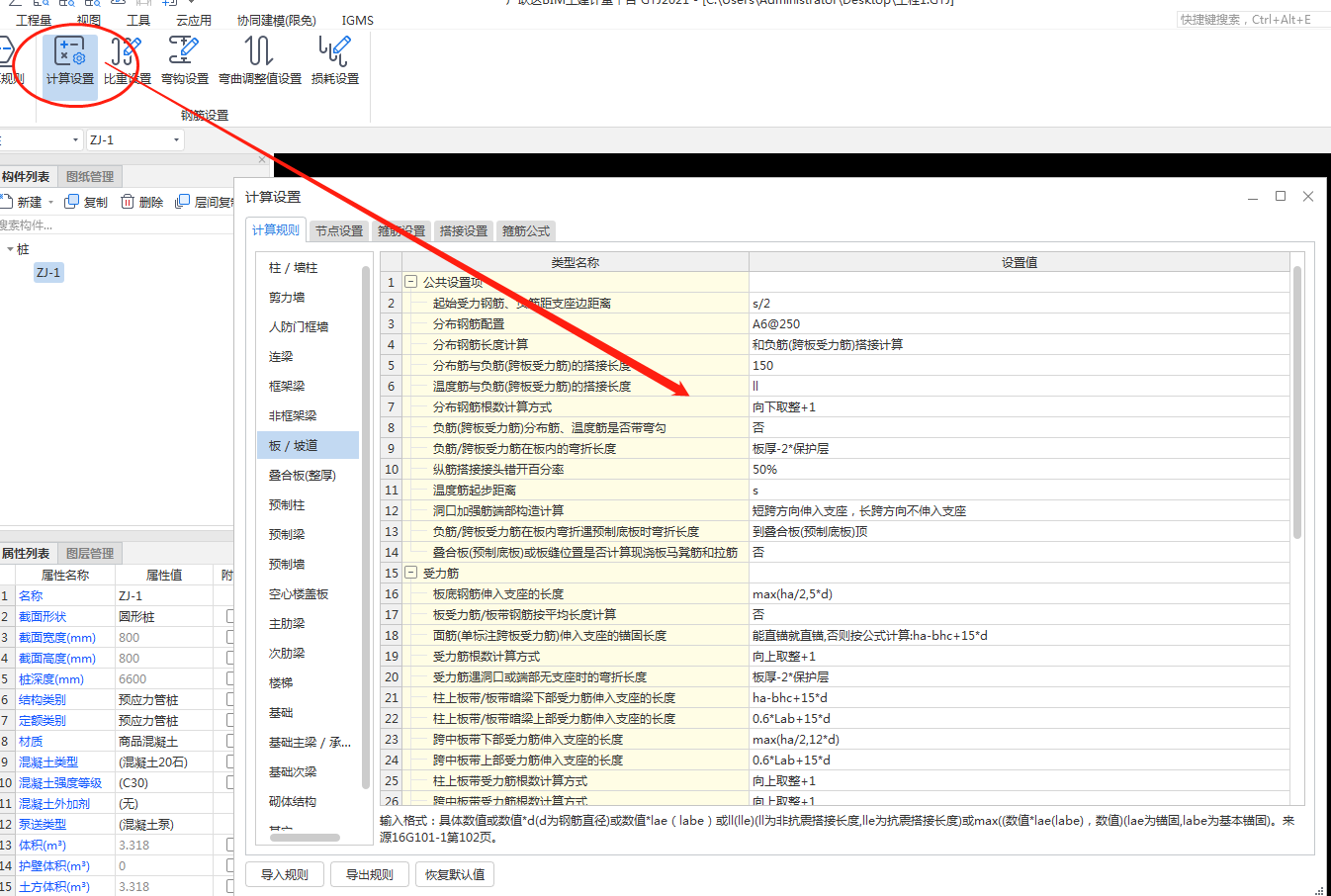The width and height of the screenshot is (1331, 896).
Task: Open the 协同建模(限免) menu
Action: (x=277, y=20)
